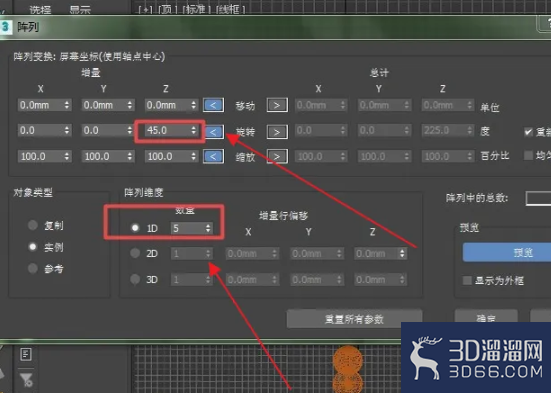
Task: Click the spinner arrows of the 45.0 rotate field
Action: pyautogui.click(x=194, y=130)
